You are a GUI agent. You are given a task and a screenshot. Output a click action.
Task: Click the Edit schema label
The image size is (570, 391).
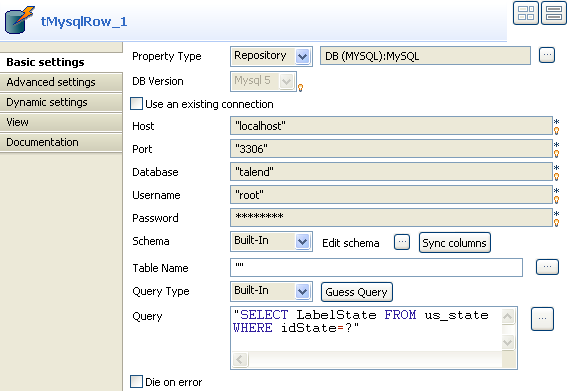click(x=351, y=243)
